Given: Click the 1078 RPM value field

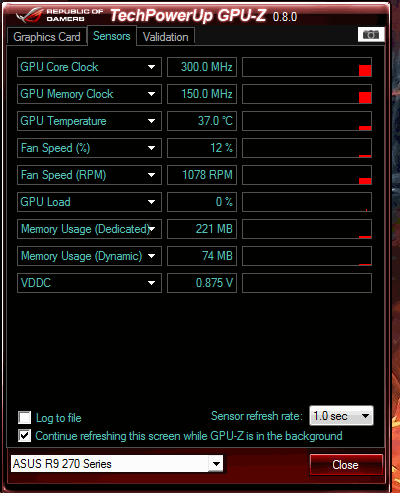Looking at the screenshot, I should (x=202, y=175).
